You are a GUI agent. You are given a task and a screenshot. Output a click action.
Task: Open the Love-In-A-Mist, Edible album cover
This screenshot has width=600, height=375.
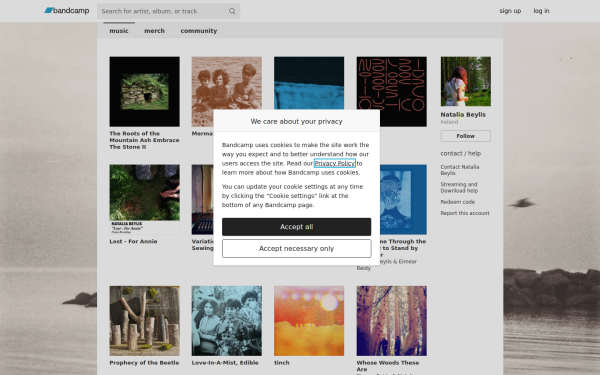227,321
